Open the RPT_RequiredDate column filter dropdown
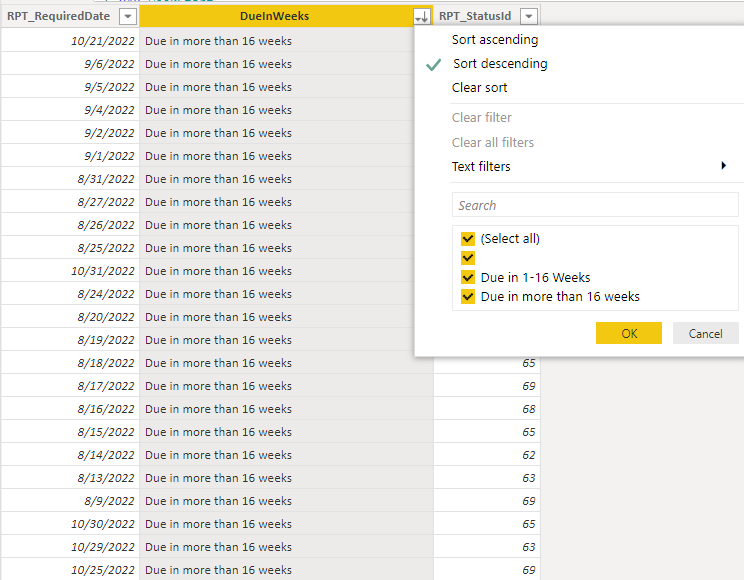Viewport: 744px width, 580px height. tap(127, 17)
